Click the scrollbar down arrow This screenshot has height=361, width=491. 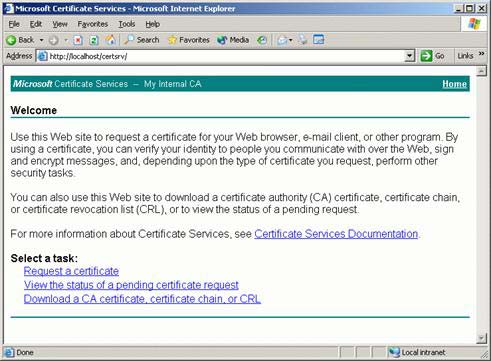point(481,339)
